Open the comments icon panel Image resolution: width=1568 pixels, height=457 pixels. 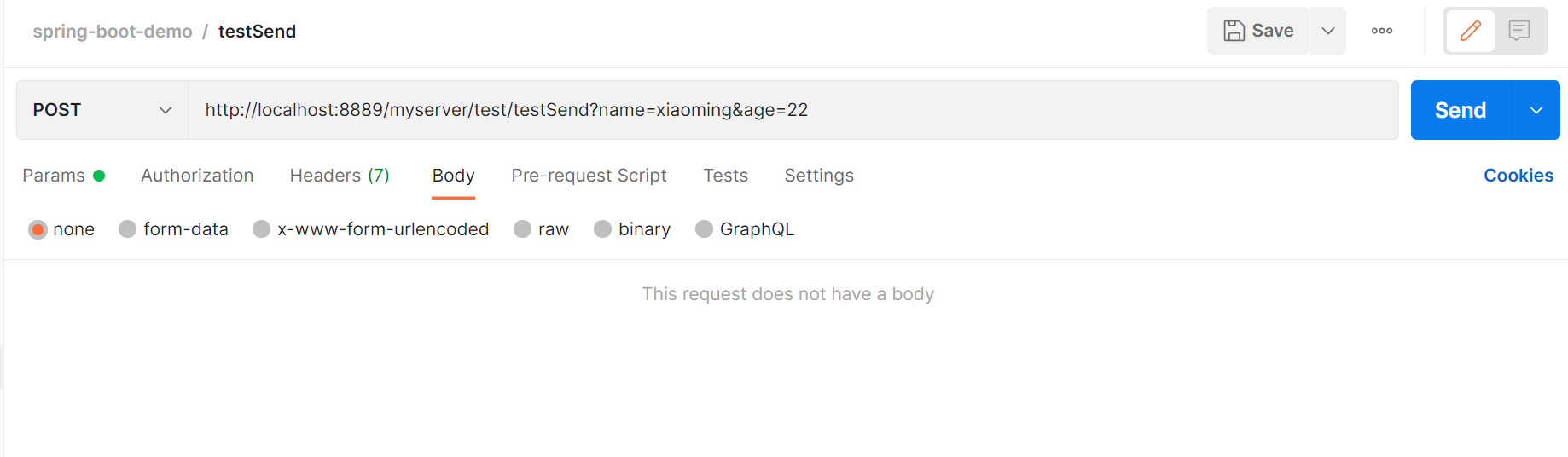coord(1519,31)
